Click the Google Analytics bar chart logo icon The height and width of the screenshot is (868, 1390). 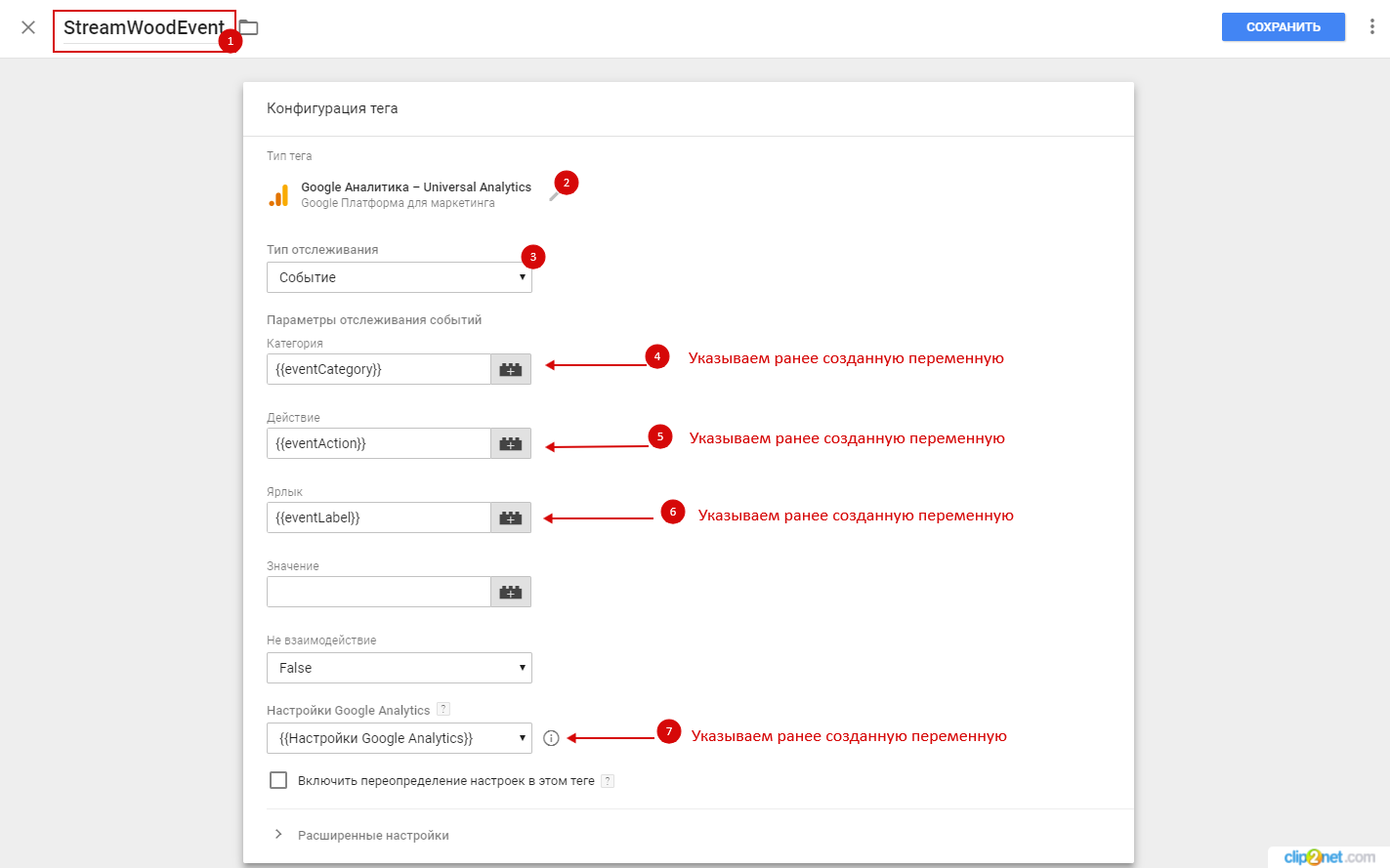(279, 195)
